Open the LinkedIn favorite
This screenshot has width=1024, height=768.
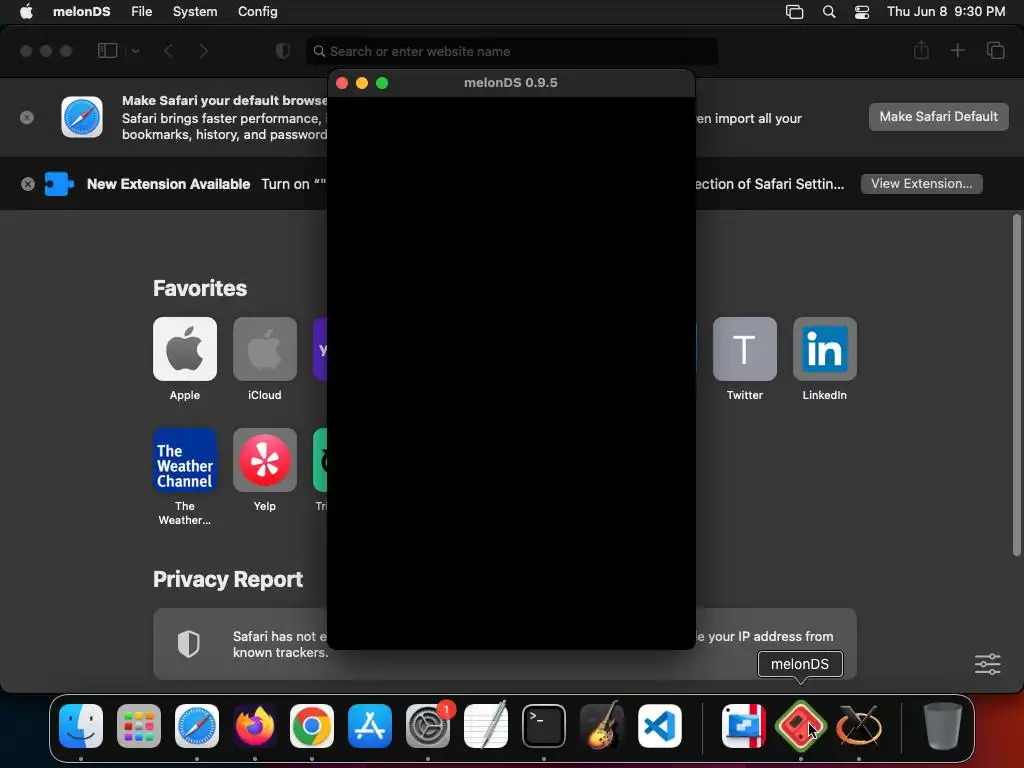(824, 349)
